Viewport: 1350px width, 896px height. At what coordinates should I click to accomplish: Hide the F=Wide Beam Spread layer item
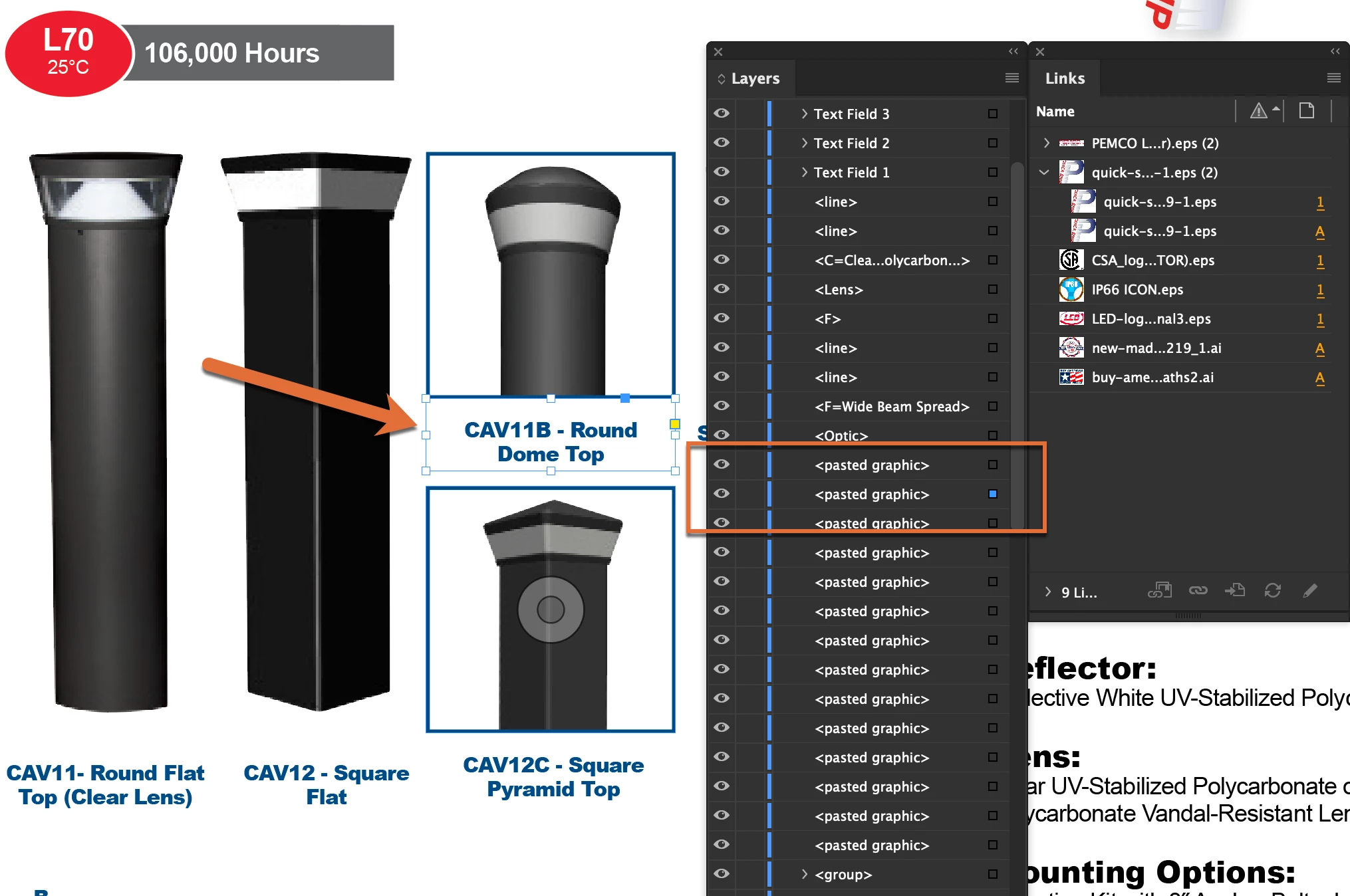(x=722, y=406)
